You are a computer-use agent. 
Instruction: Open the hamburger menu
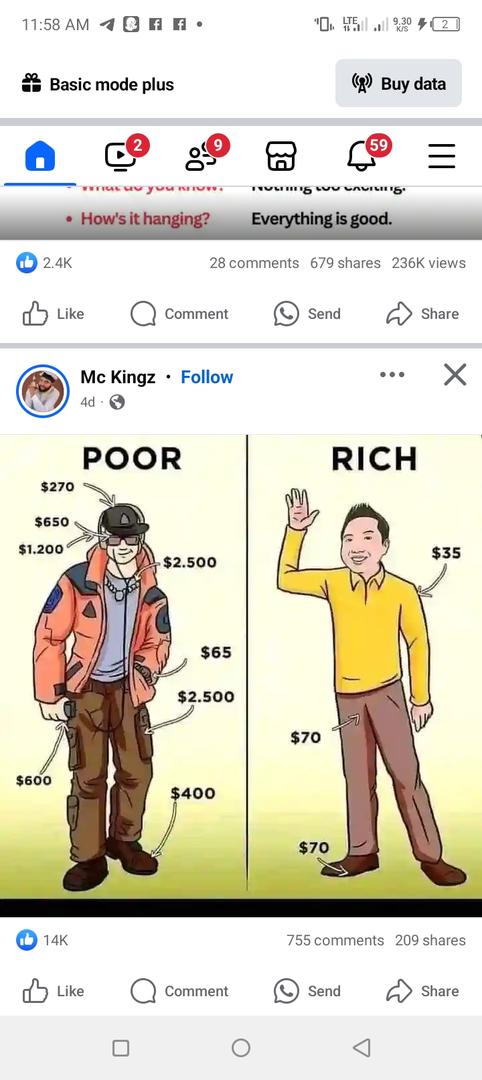[441, 156]
